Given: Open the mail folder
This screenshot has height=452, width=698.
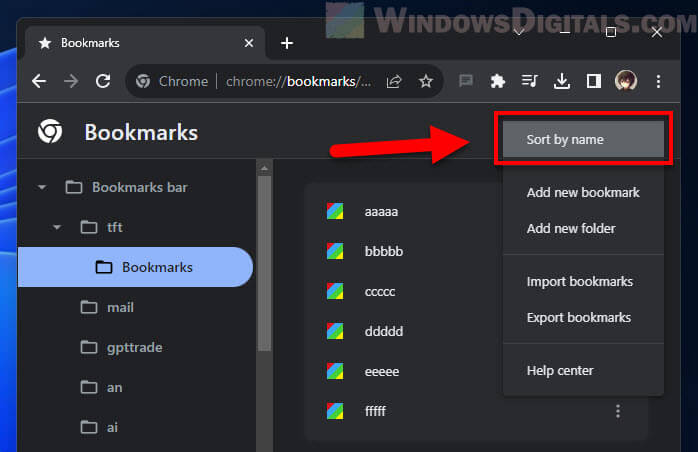Looking at the screenshot, I should click(120, 307).
